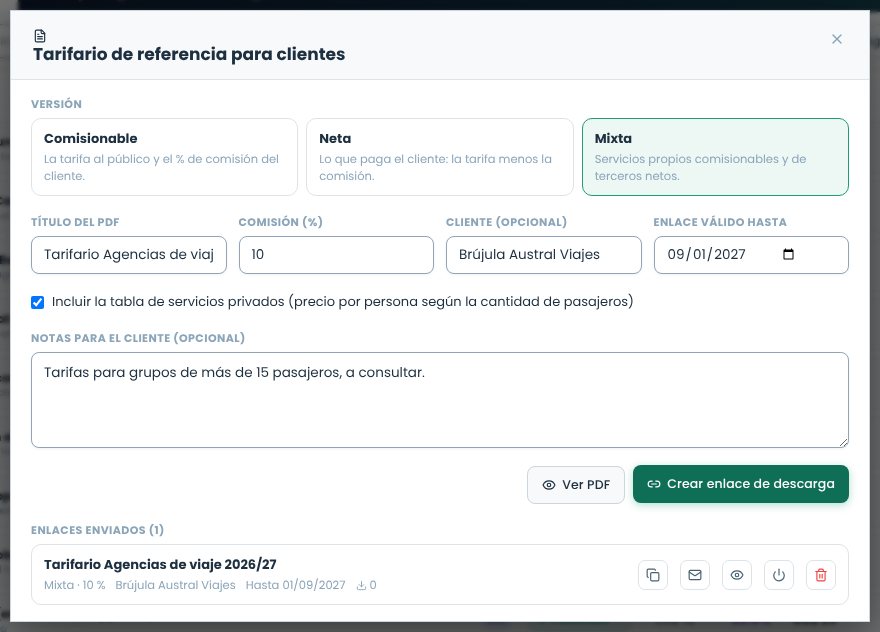
Task: Uncheck the include private services table checkbox
Action: coord(38,303)
